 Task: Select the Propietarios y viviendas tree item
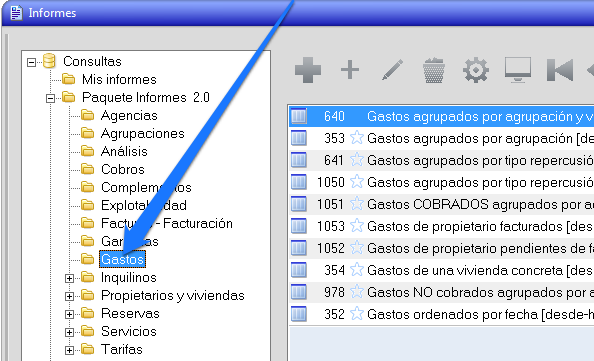click(173, 295)
